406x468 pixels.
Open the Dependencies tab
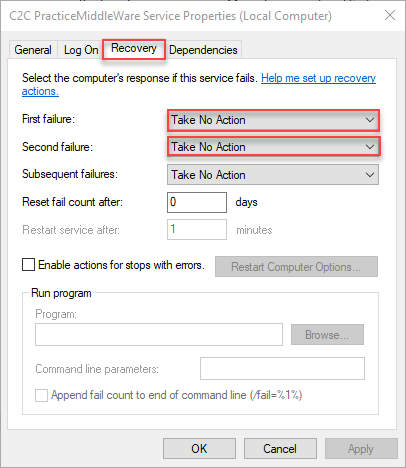click(x=203, y=50)
